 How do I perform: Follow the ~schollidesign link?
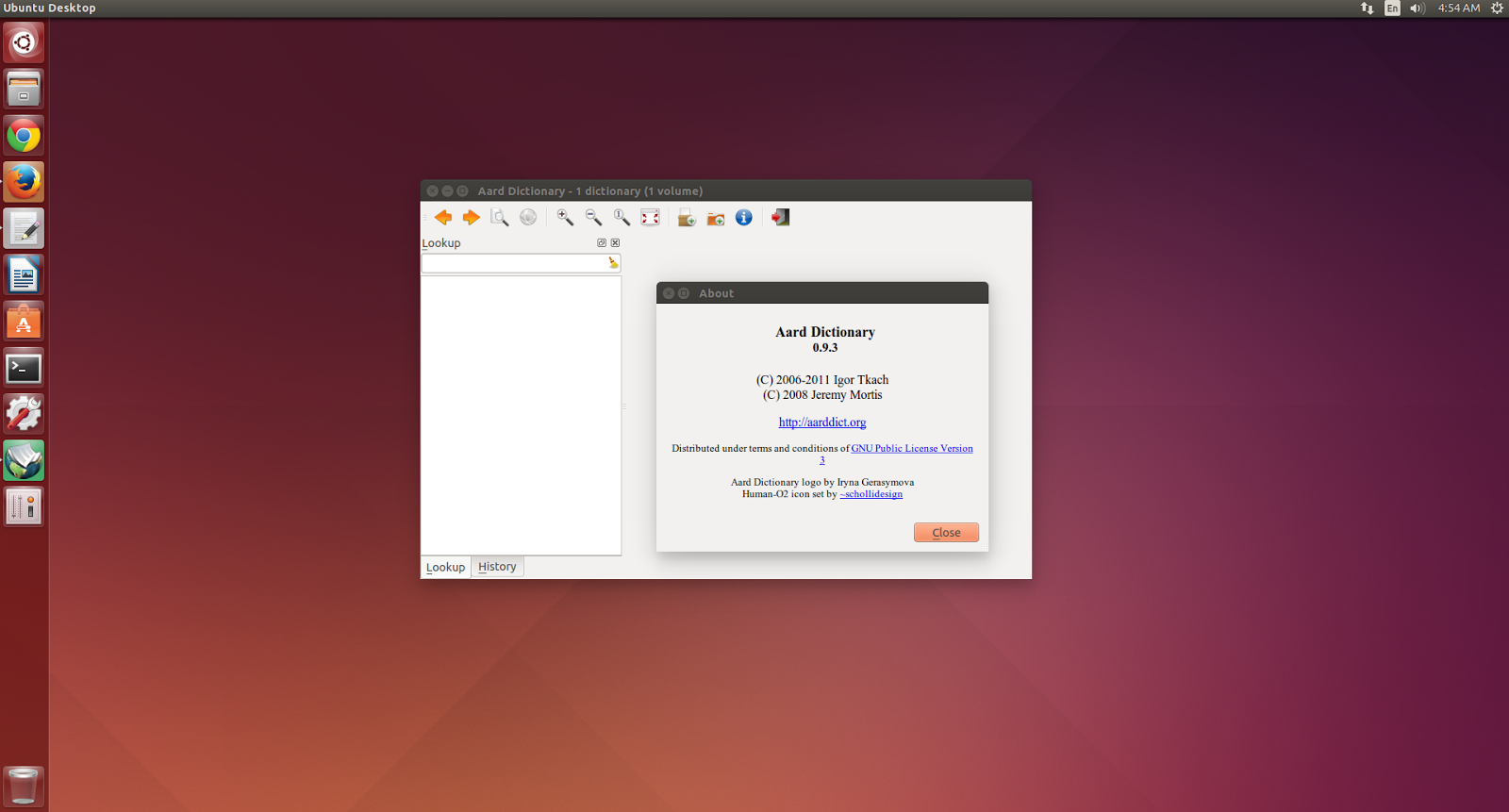pyautogui.click(x=871, y=494)
